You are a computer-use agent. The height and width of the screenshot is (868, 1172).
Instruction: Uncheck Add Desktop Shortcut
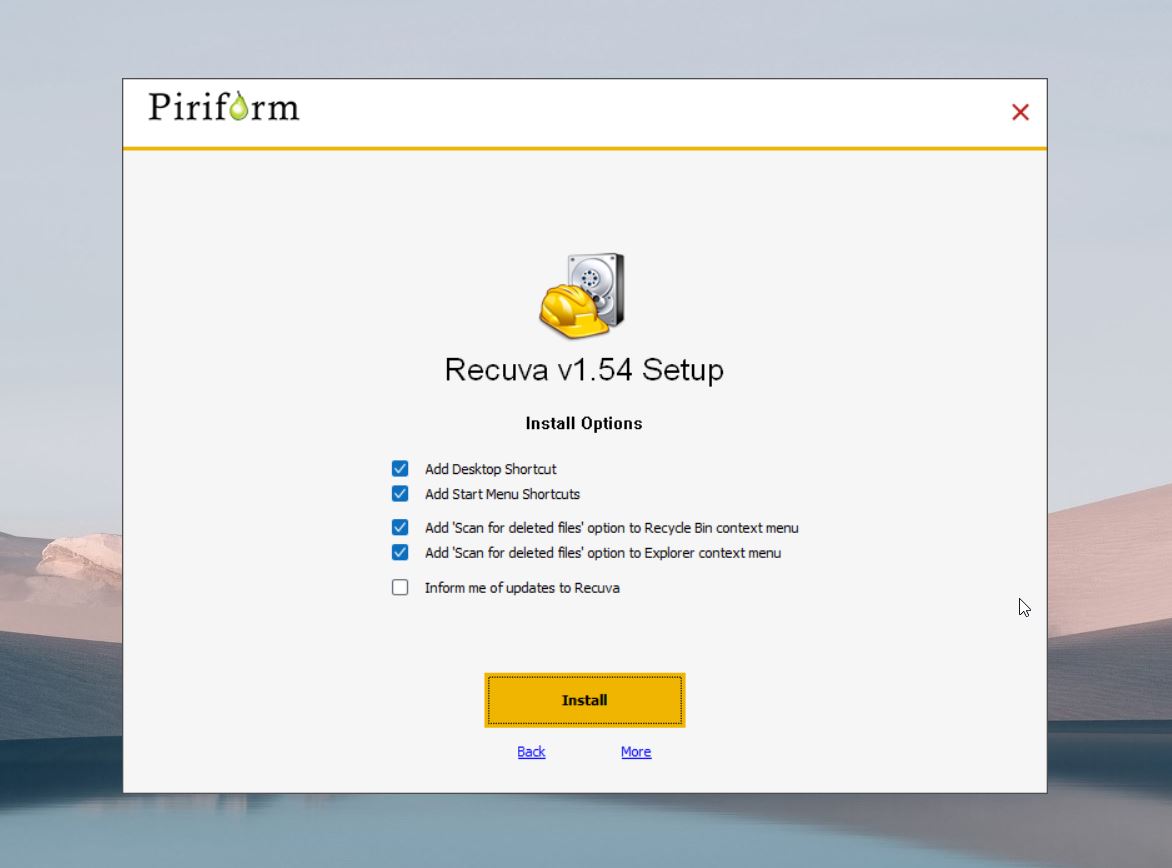point(400,469)
